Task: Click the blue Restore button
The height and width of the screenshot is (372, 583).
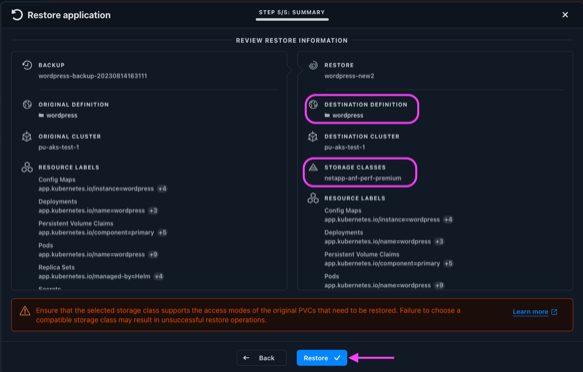Action: tap(322, 358)
